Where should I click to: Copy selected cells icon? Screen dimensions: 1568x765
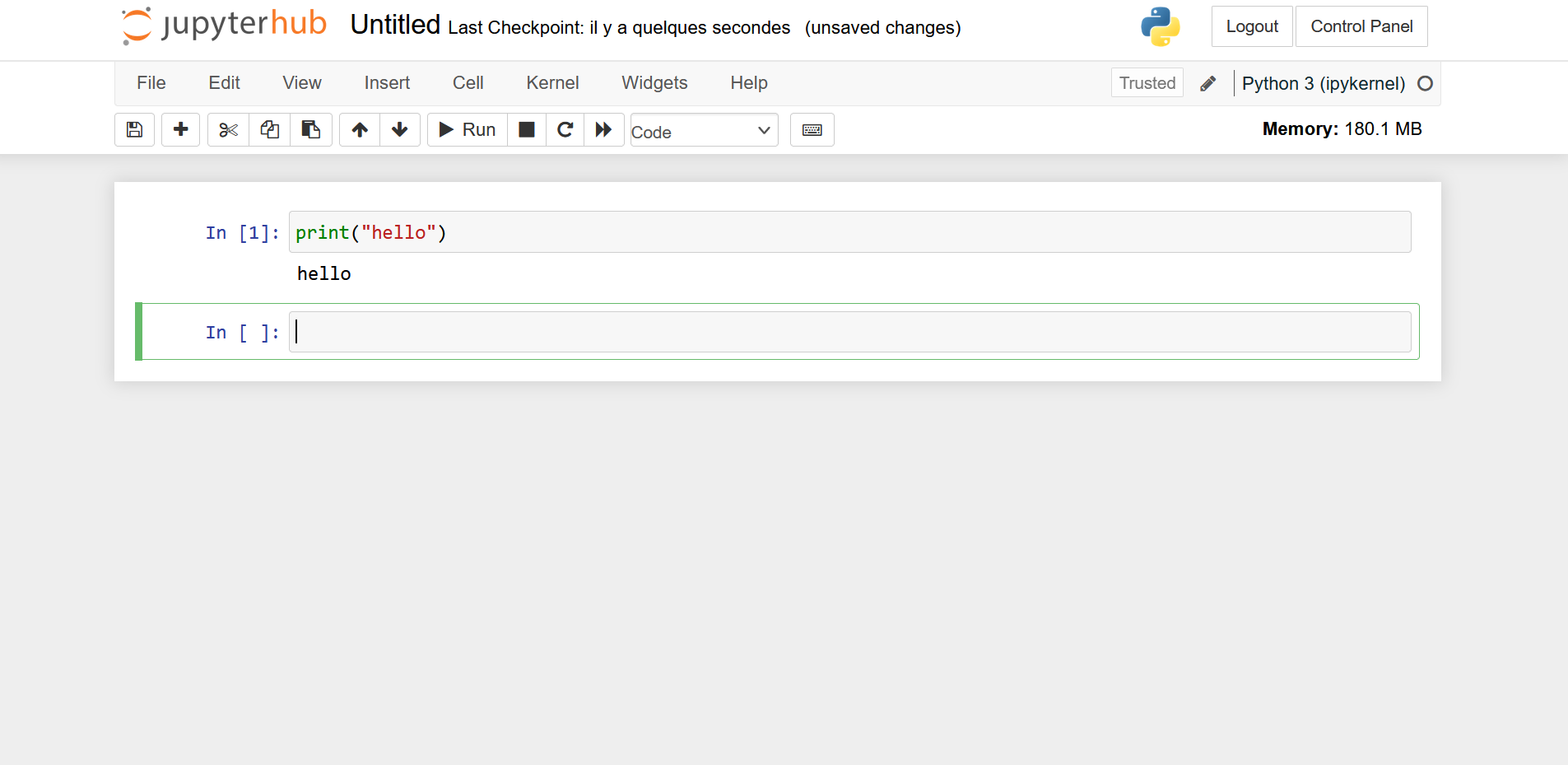tap(270, 130)
